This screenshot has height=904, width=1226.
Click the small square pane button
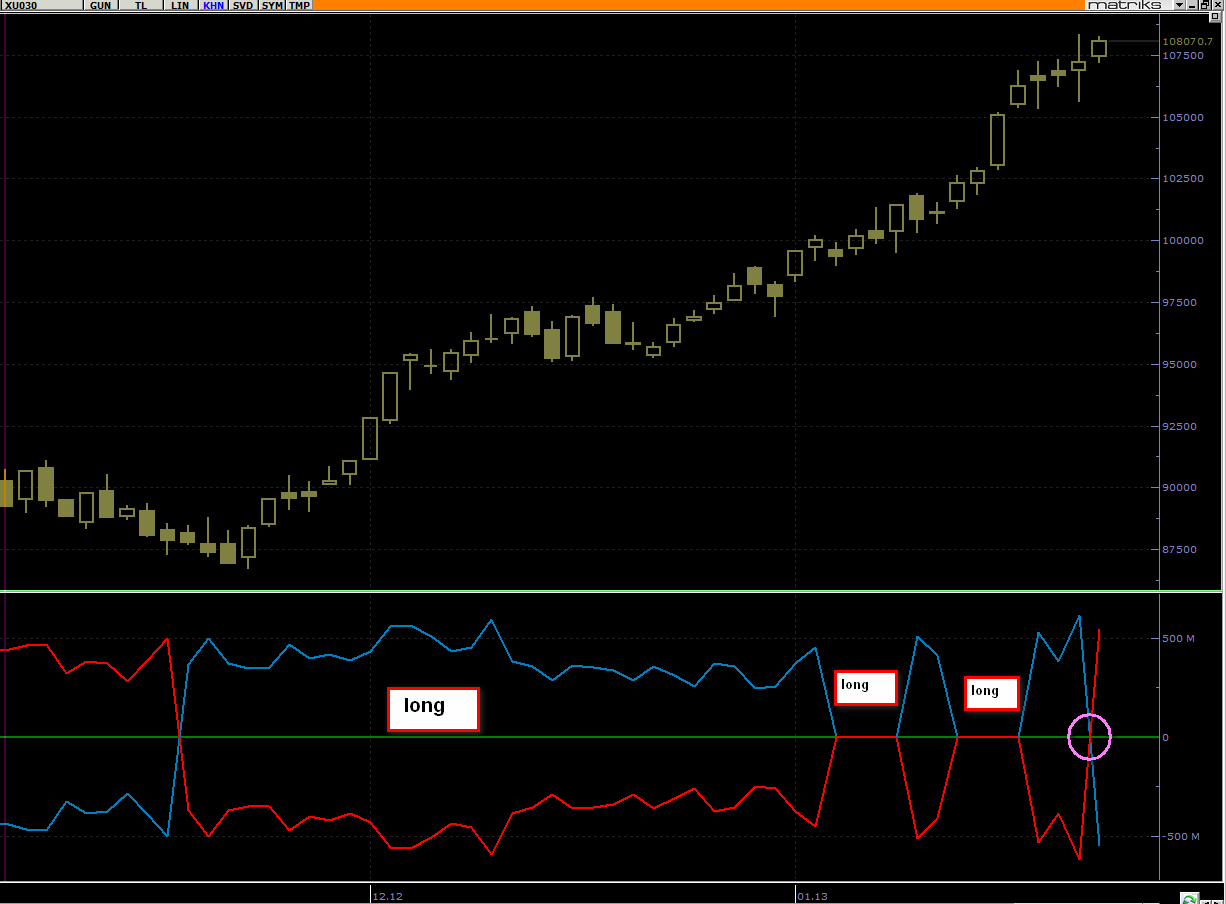1215,17
